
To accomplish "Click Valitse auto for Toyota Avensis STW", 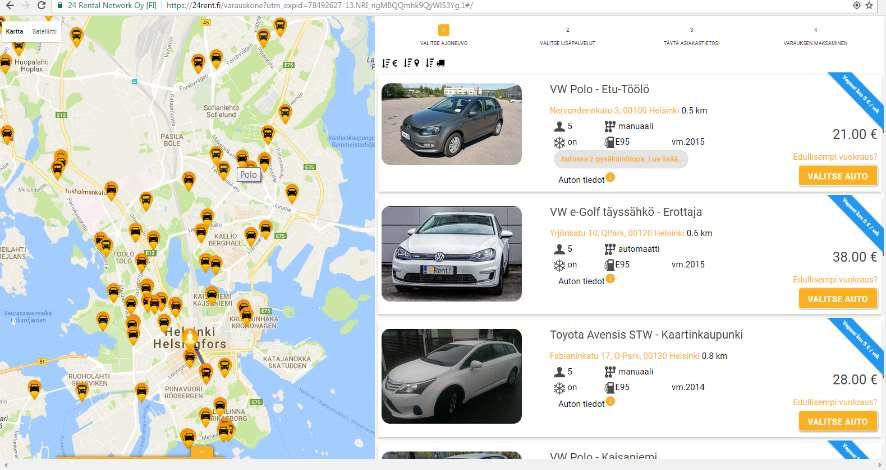I will tap(837, 421).
